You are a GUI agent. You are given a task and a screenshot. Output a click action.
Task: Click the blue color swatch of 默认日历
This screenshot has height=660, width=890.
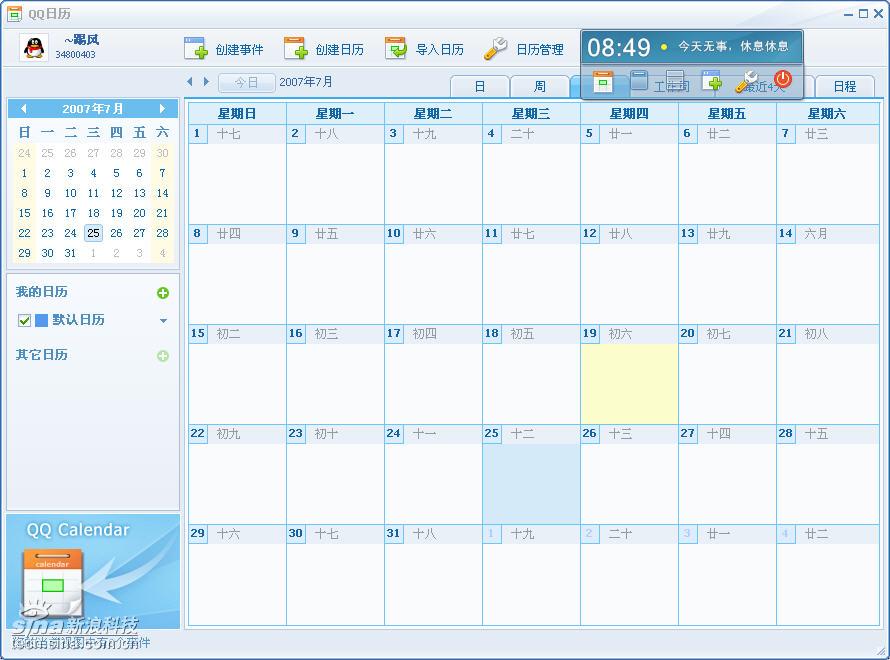(42, 321)
